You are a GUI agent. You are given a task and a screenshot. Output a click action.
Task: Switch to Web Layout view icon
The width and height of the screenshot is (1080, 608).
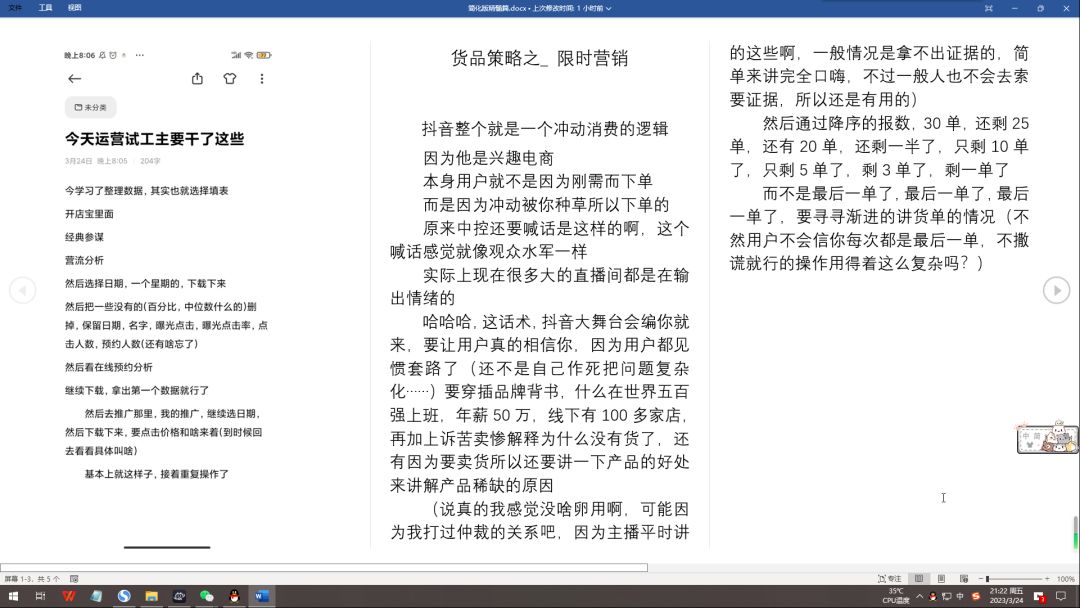964,579
